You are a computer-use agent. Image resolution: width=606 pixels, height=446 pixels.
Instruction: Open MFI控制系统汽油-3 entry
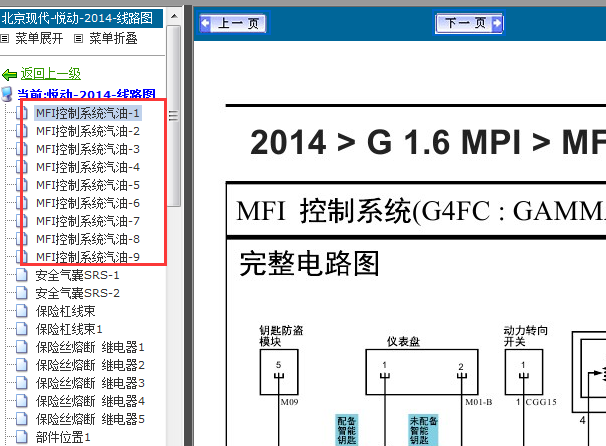[x=87, y=149]
